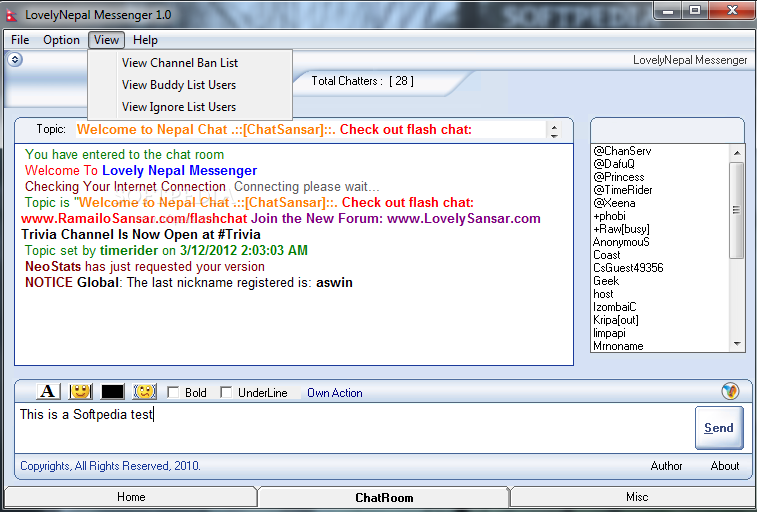Open the Author link
The image size is (757, 512).
666,466
